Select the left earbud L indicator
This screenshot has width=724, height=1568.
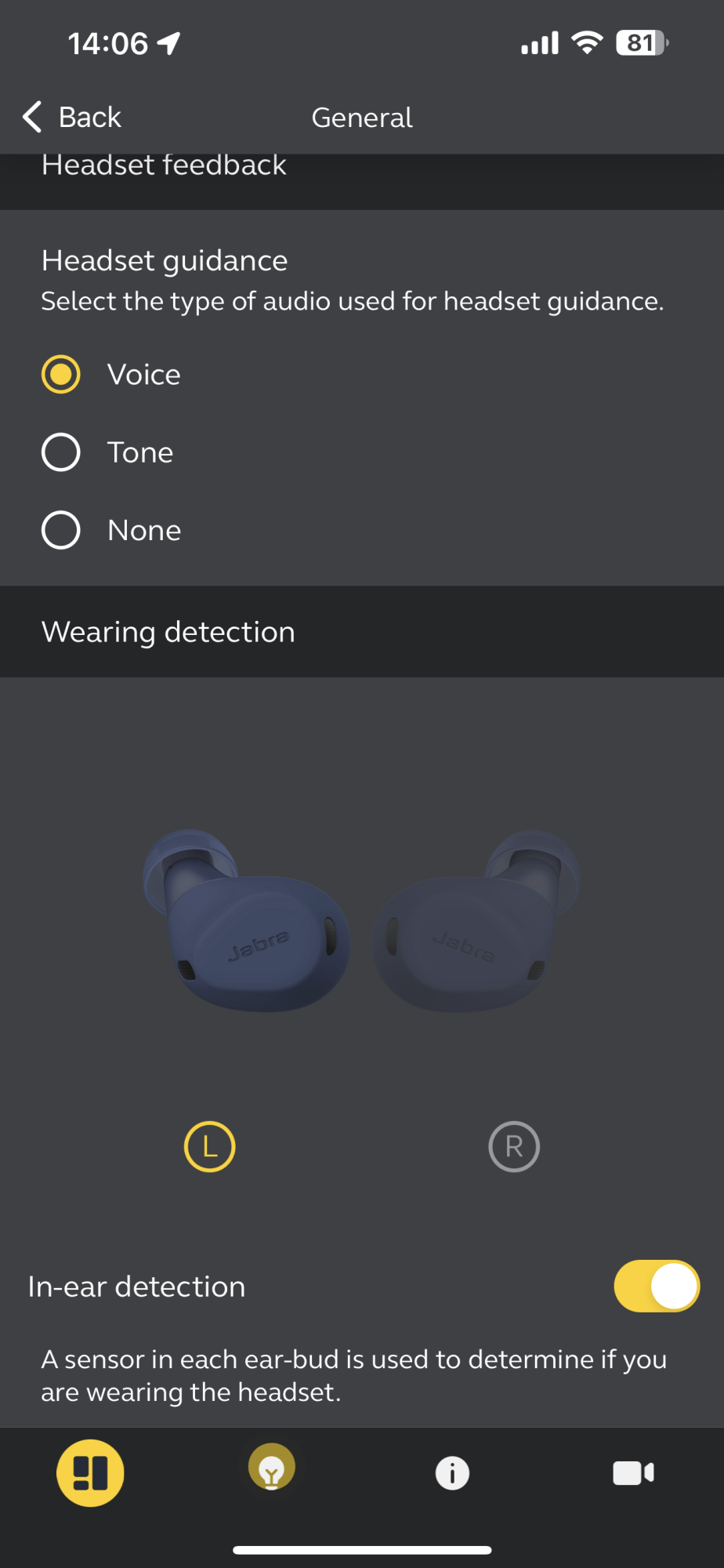click(209, 1147)
